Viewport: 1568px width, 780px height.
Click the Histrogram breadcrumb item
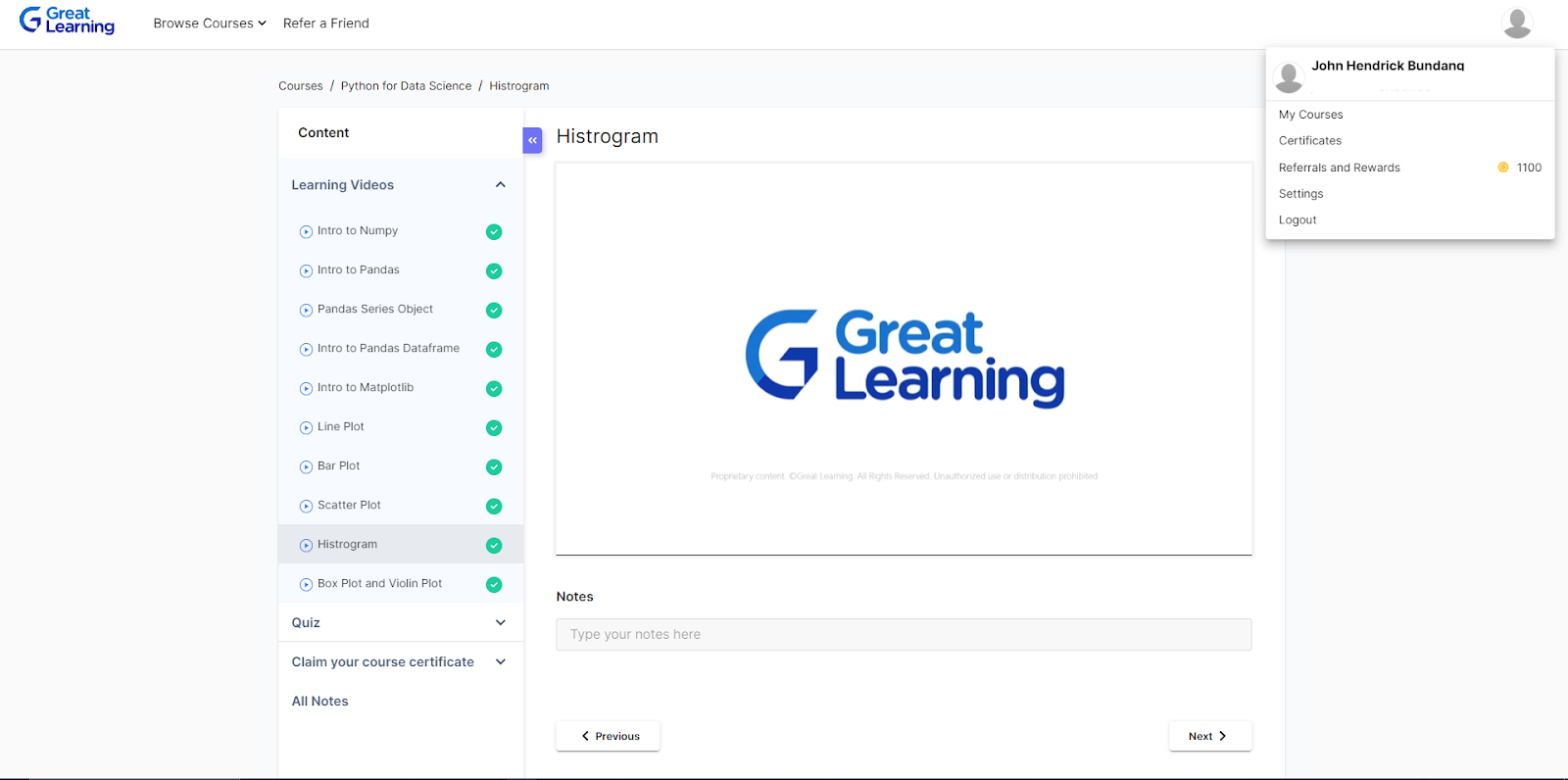[x=519, y=86]
